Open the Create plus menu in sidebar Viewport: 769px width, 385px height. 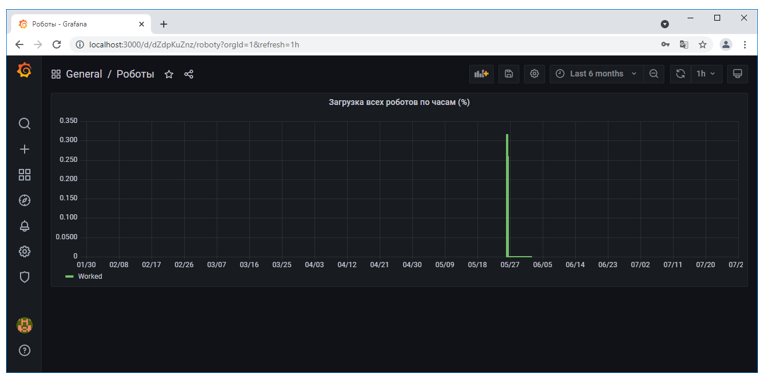click(25, 149)
